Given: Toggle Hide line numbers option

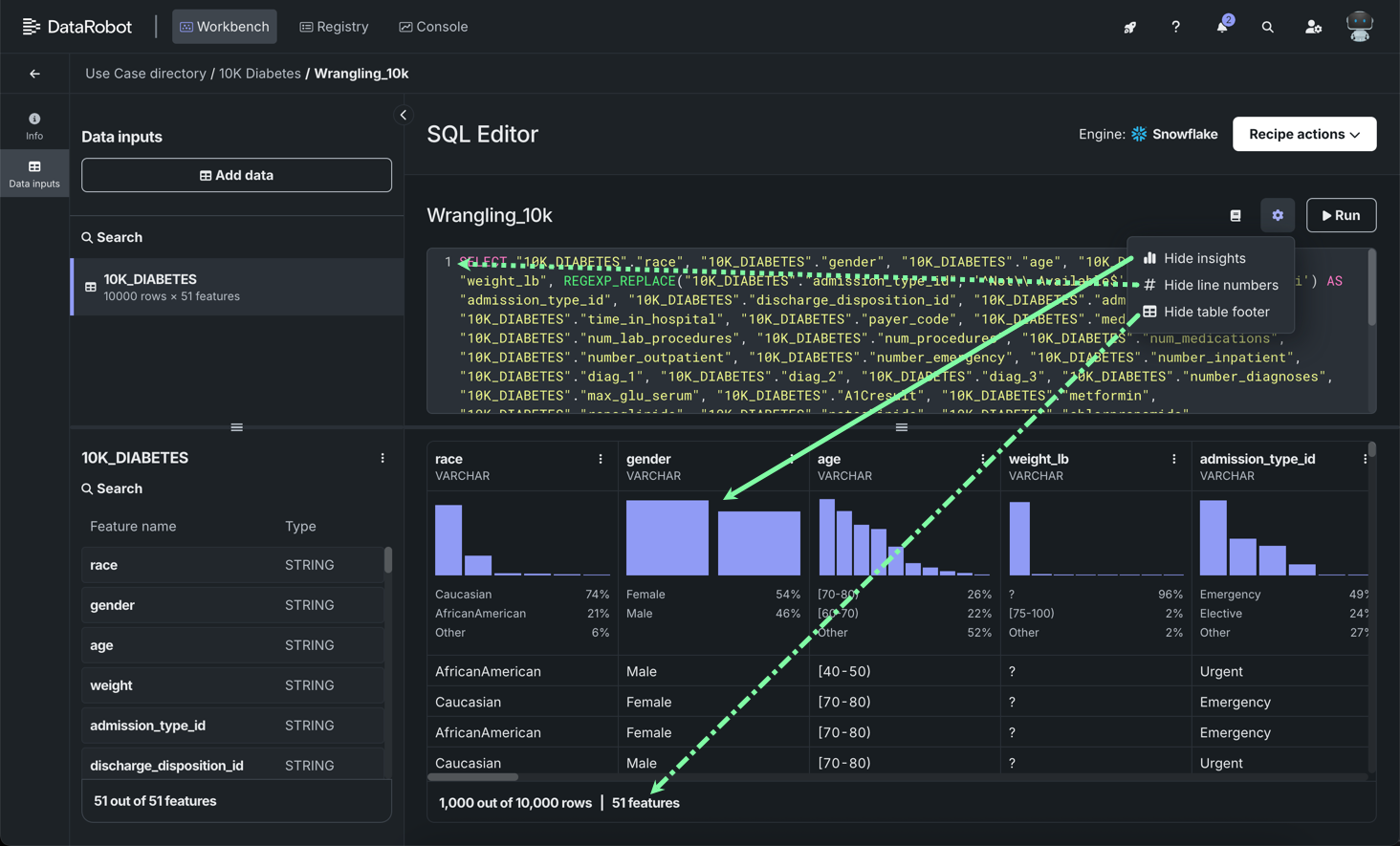Looking at the screenshot, I should point(1219,285).
